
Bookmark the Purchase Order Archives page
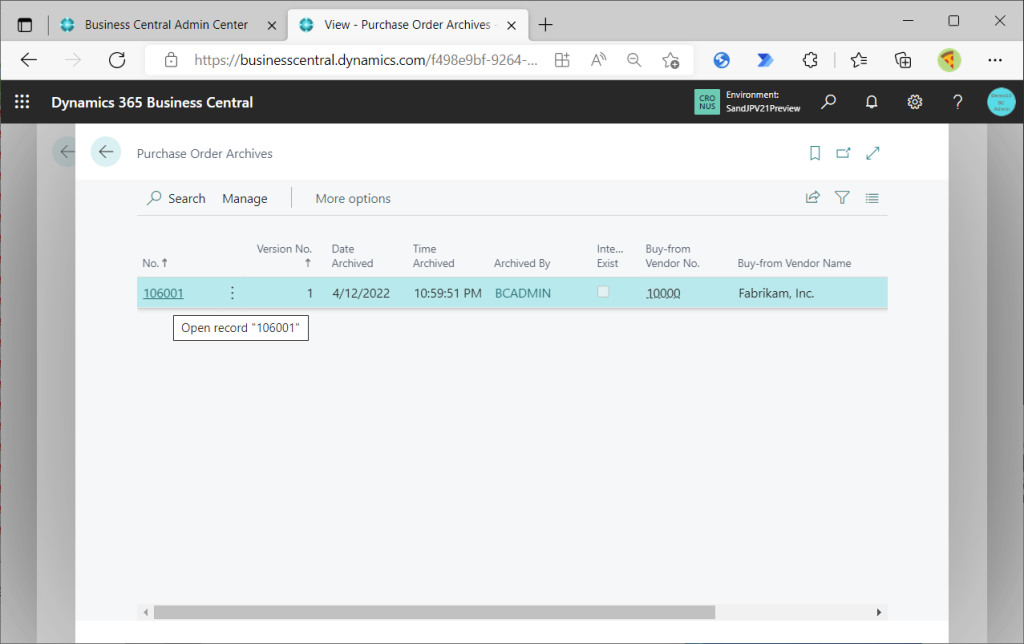(814, 153)
